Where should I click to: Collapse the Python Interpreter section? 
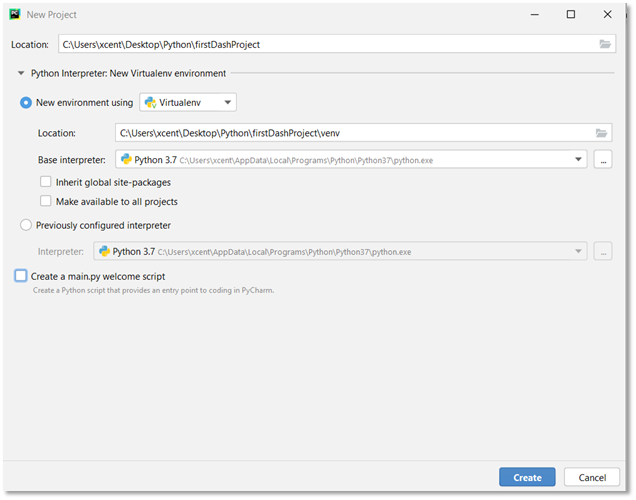[21, 73]
